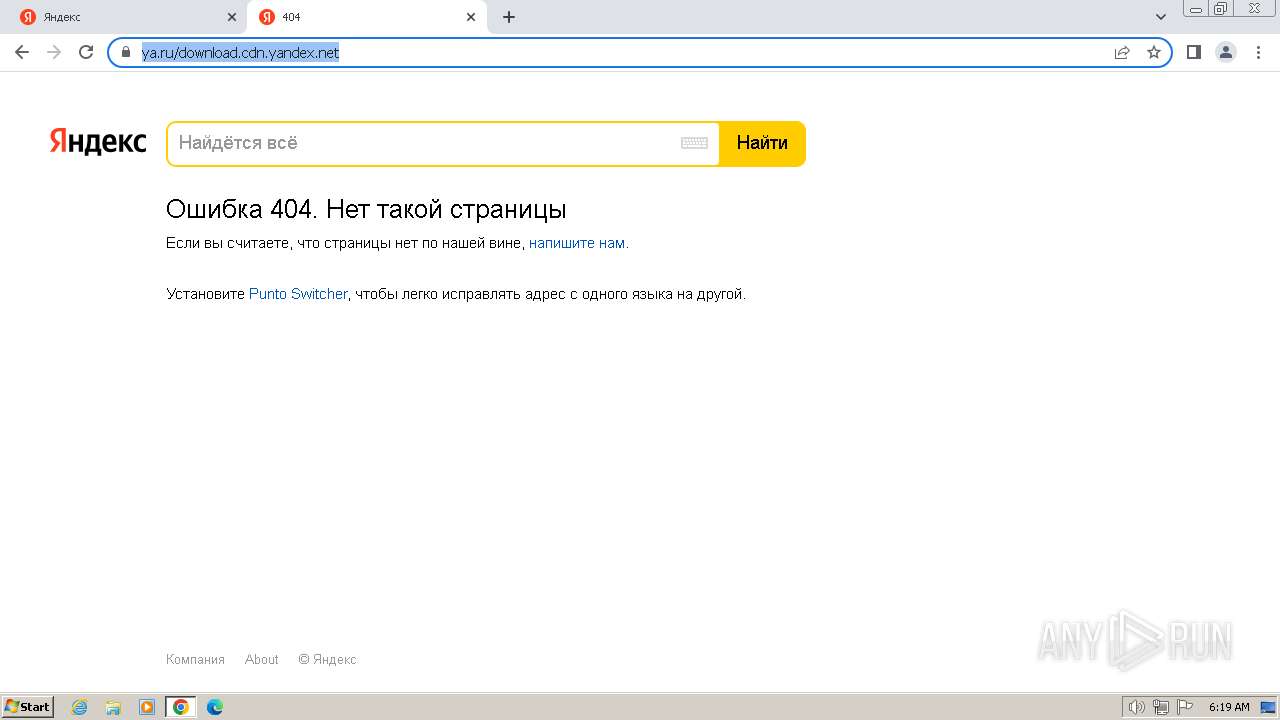Expand the tab search dropdown arrow
Viewport: 1280px width, 720px height.
[x=1161, y=17]
